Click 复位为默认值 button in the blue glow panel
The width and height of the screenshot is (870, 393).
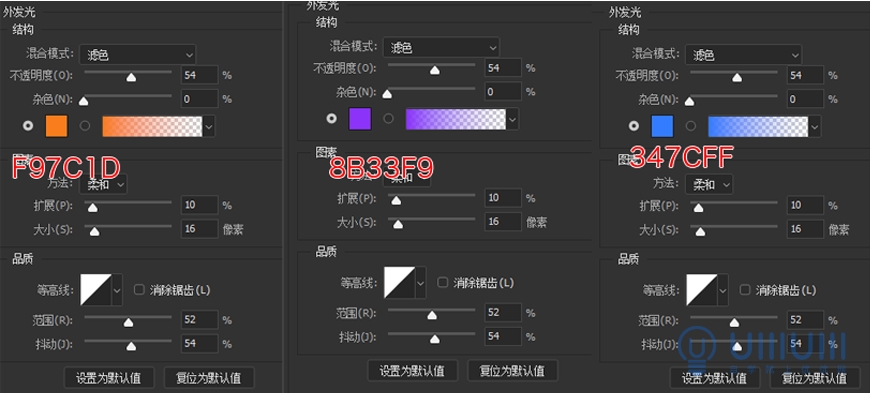tap(815, 378)
